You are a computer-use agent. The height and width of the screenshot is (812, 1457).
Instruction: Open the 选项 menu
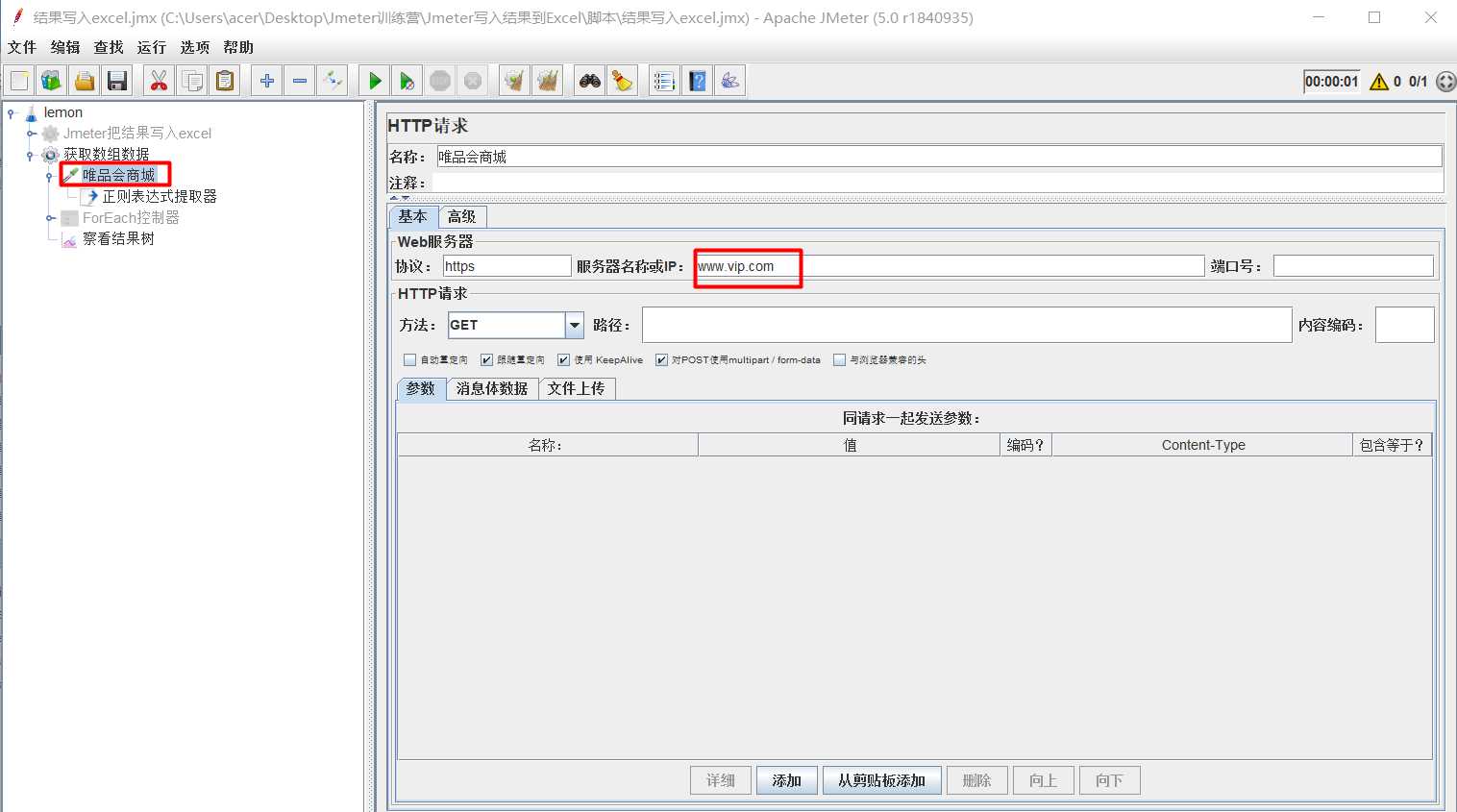pyautogui.click(x=195, y=47)
